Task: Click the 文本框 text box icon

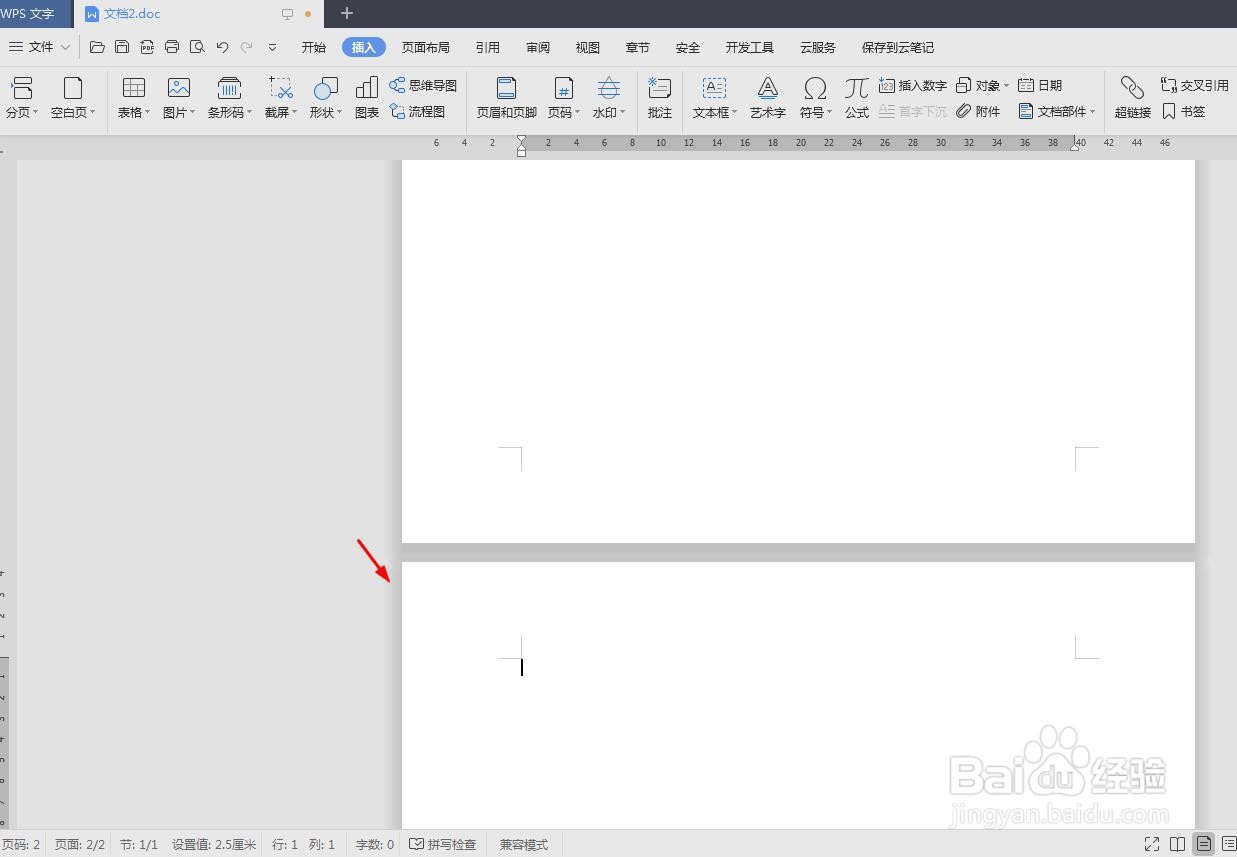Action: pyautogui.click(x=714, y=88)
